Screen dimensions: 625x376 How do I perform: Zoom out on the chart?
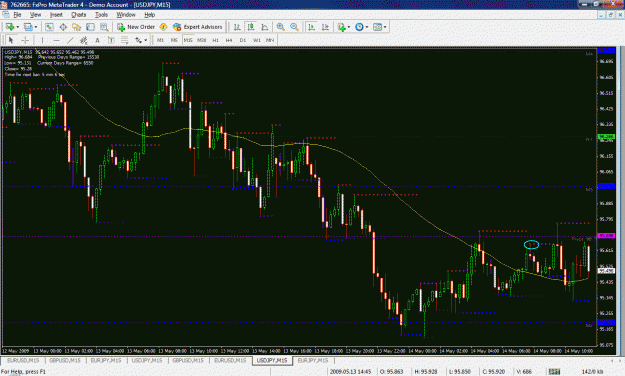[294, 27]
